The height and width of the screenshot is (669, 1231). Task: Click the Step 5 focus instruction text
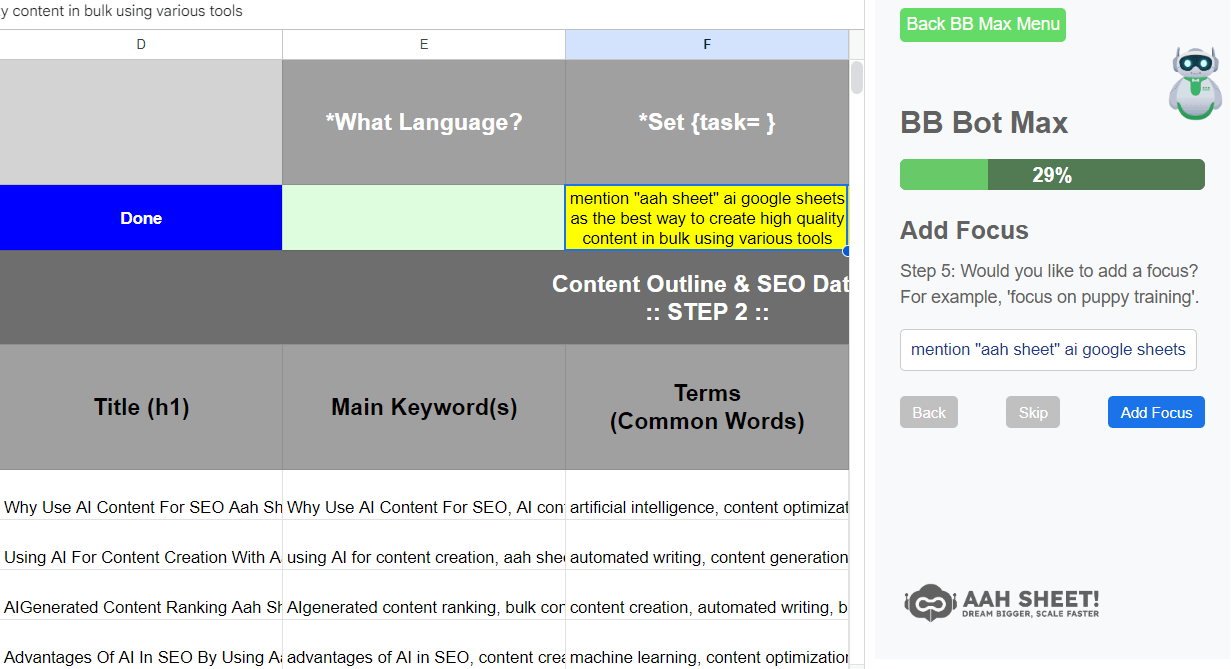click(1049, 284)
